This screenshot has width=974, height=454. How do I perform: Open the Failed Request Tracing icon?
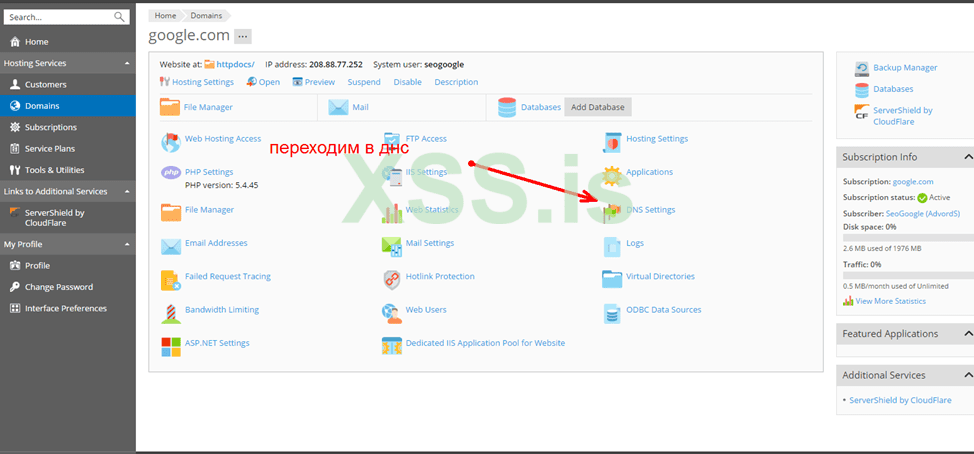171,280
